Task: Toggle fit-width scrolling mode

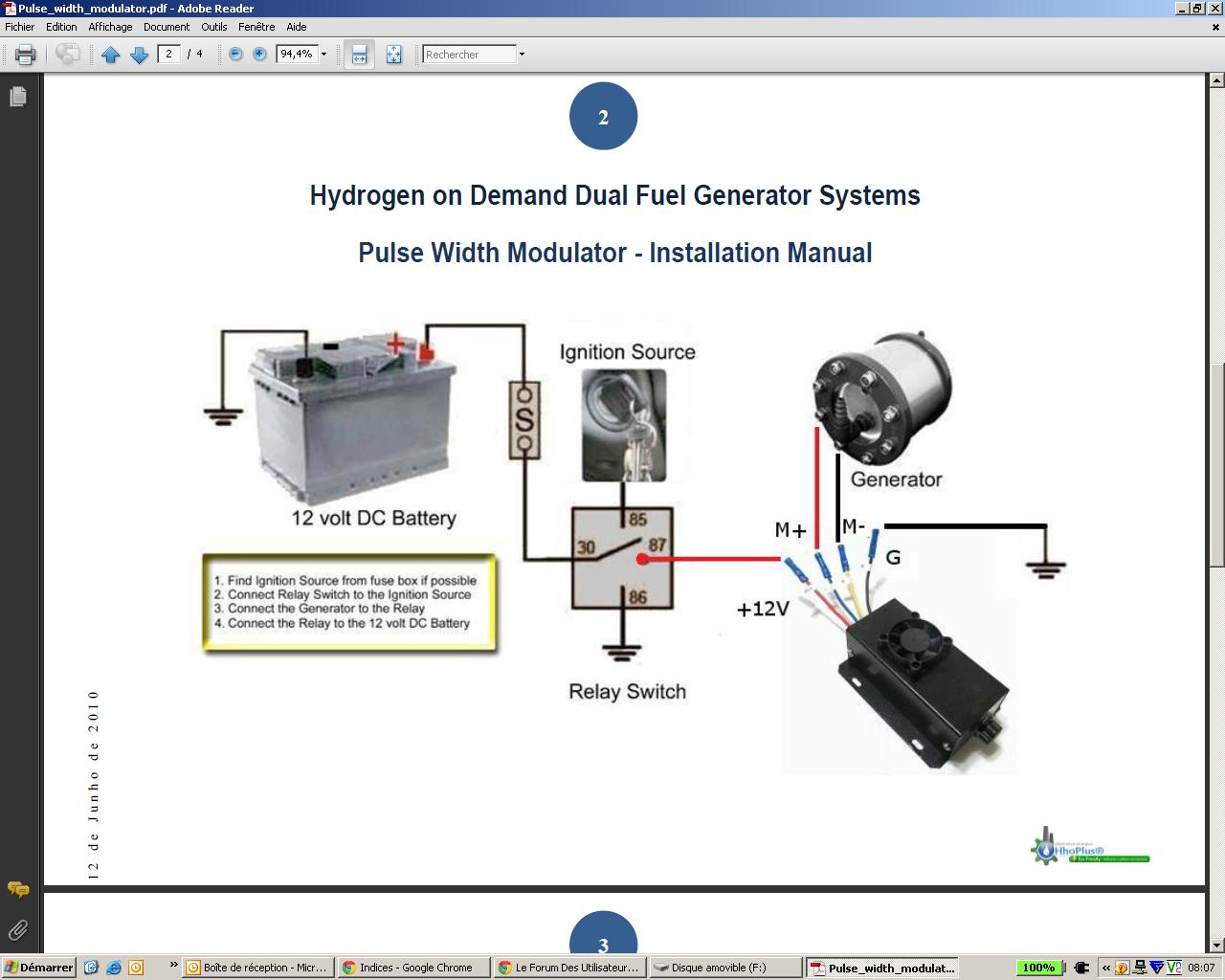Action: tap(359, 55)
